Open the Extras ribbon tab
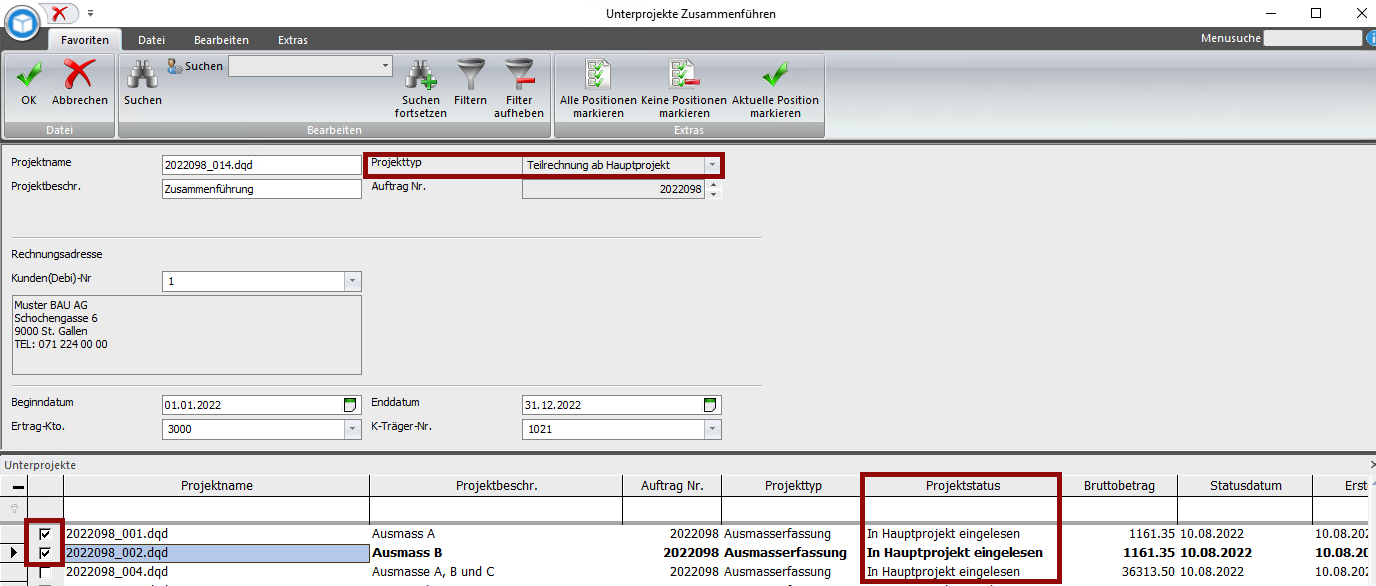 coord(293,40)
